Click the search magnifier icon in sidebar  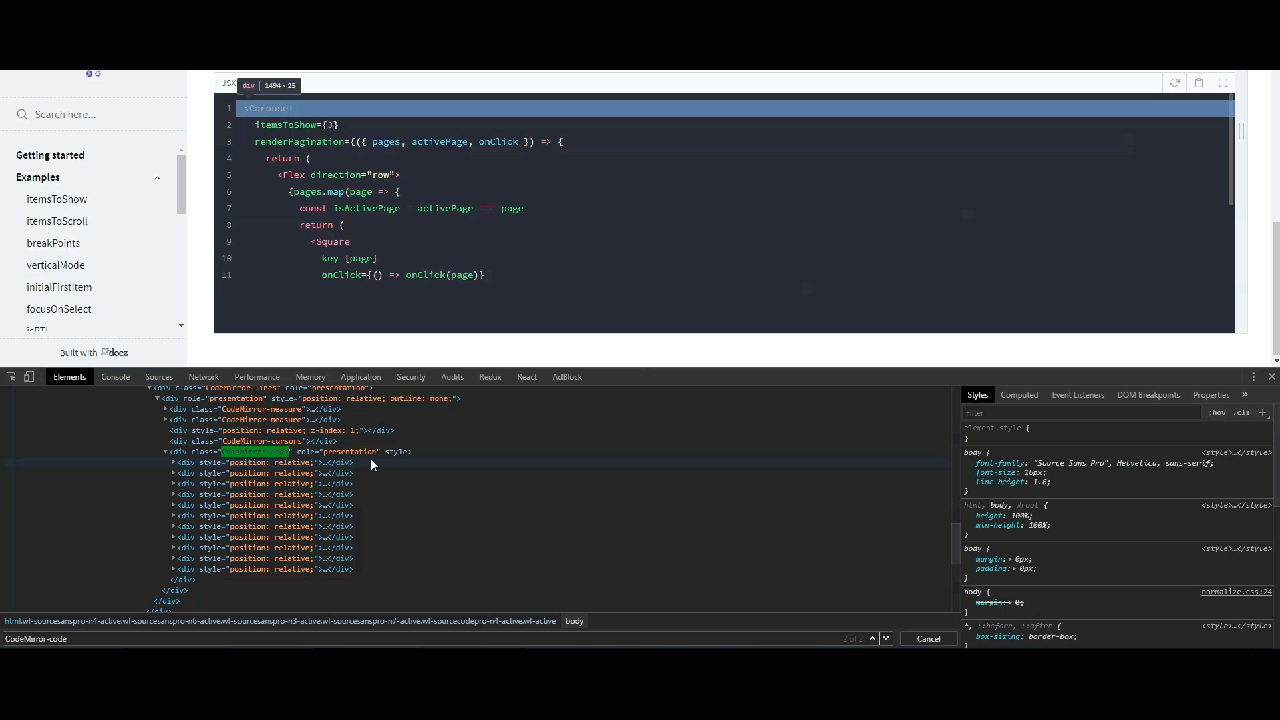(x=22, y=114)
